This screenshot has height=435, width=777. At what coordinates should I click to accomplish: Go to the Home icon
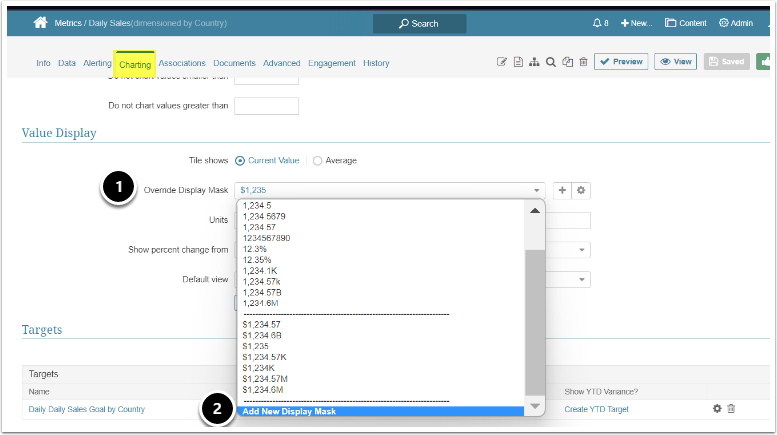40,23
